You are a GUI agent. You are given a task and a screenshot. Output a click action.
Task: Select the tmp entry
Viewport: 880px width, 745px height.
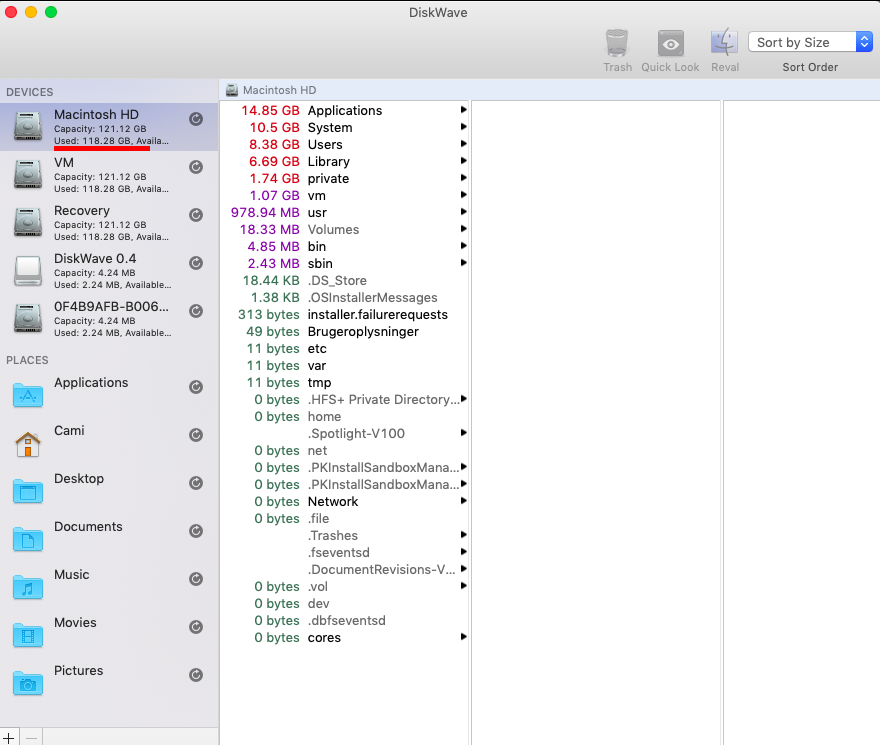345,382
